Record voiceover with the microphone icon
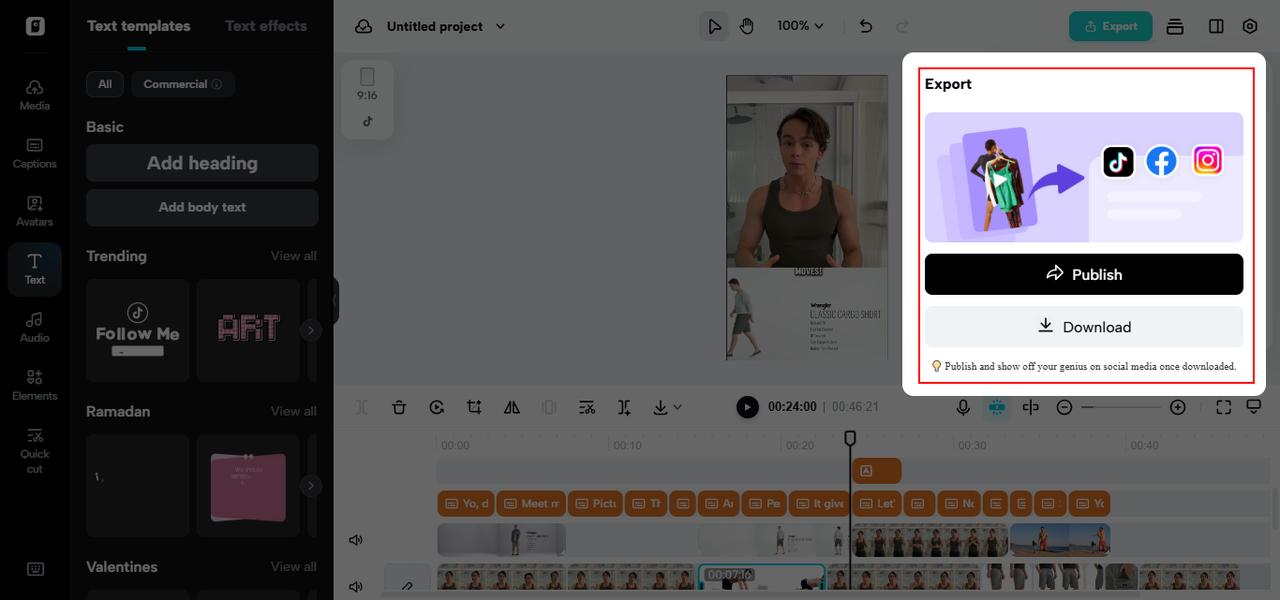 pyautogui.click(x=963, y=407)
